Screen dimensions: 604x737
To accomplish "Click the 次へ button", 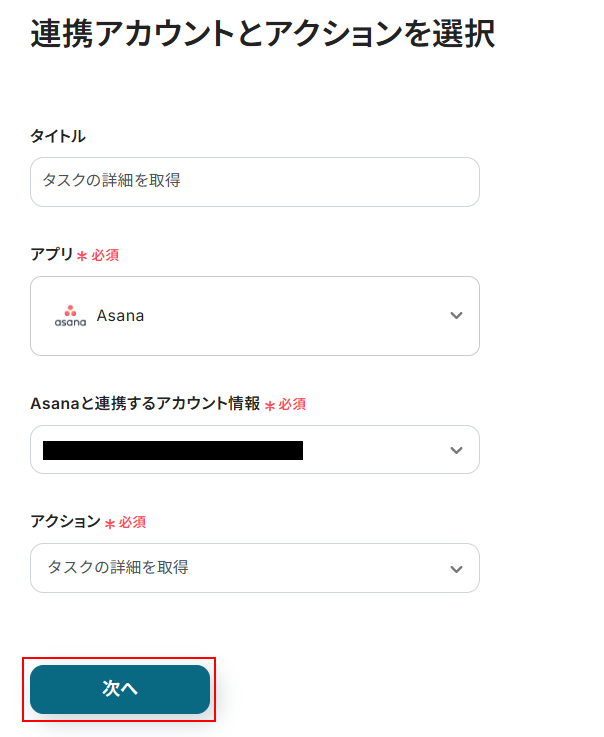I will click(x=120, y=689).
